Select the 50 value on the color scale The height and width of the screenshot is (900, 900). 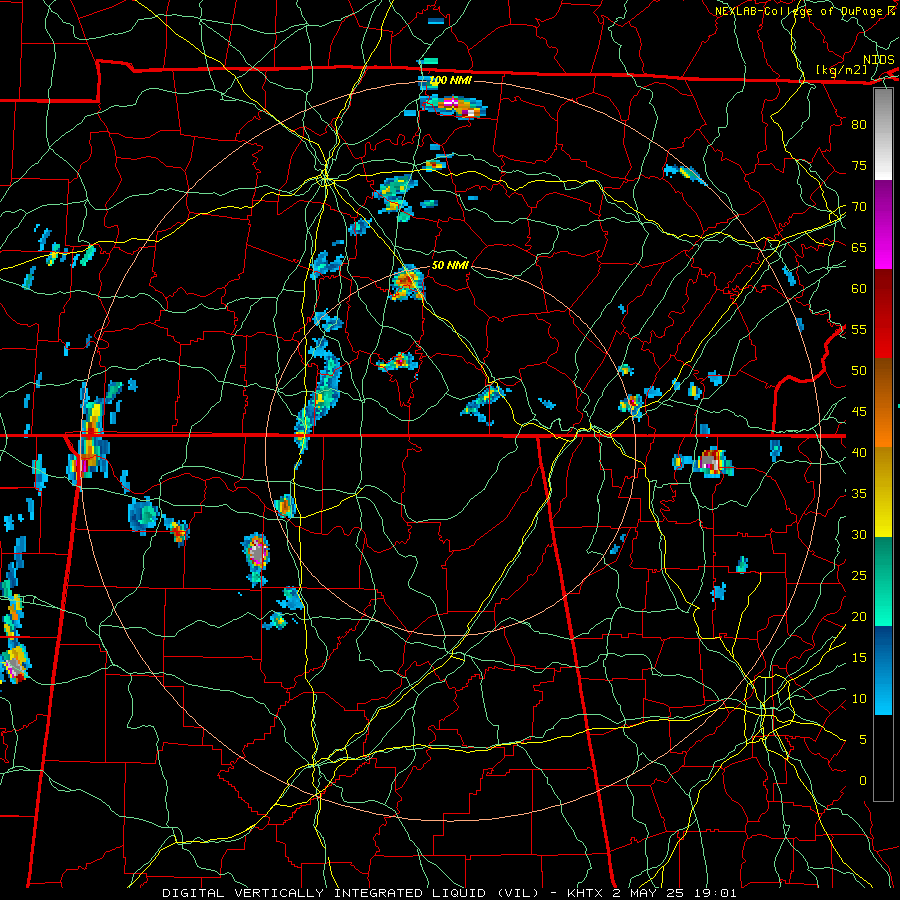(859, 370)
